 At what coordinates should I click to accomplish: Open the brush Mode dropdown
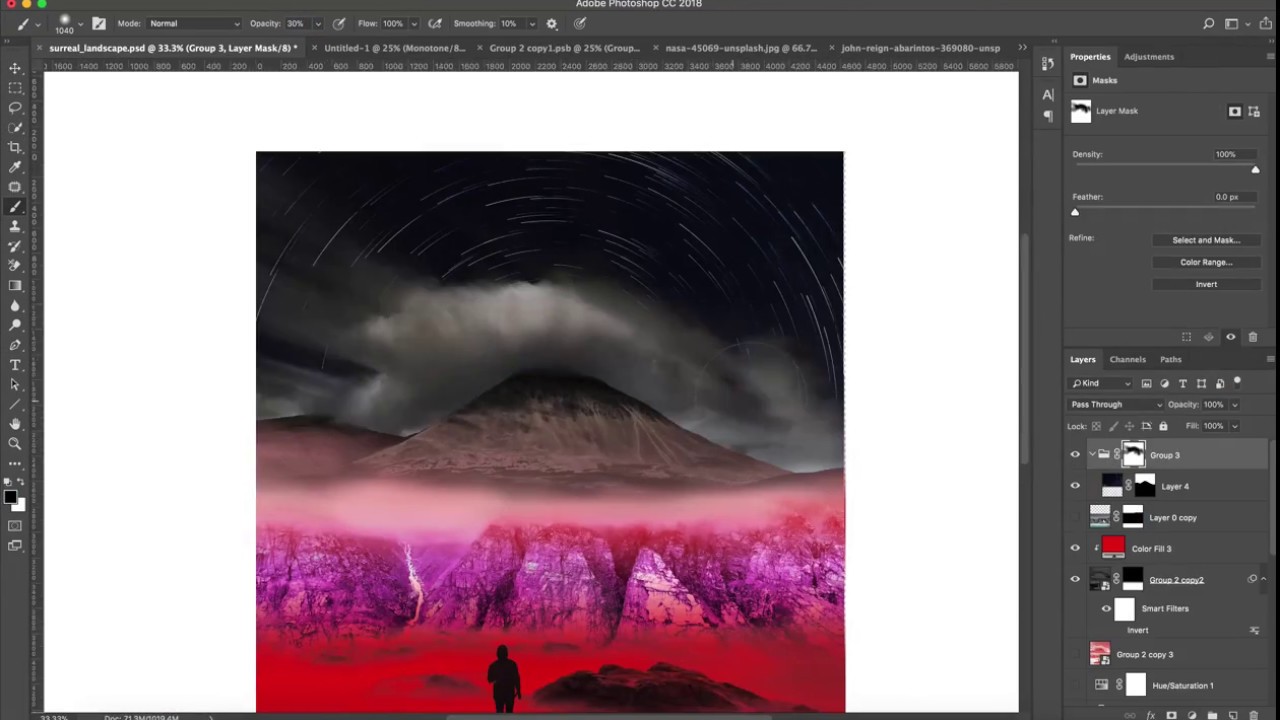(x=194, y=23)
